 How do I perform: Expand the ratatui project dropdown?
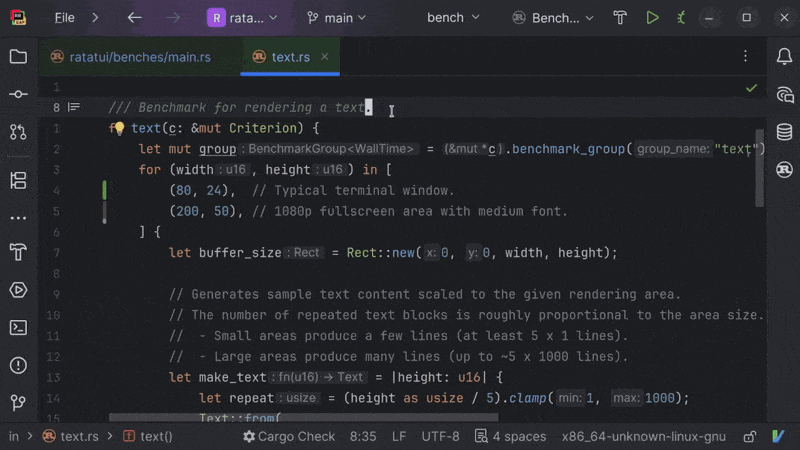pyautogui.click(x=242, y=18)
